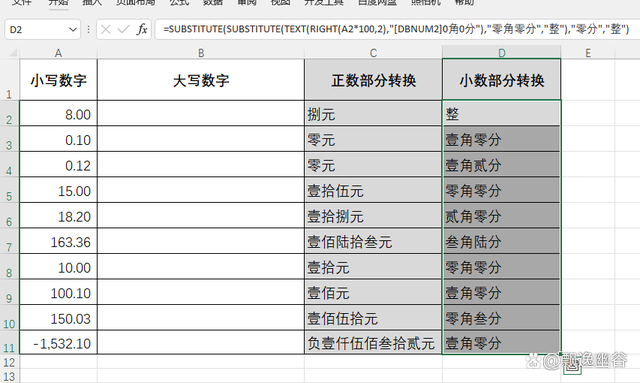Click empty cell B2 beside 8.00
Screen dimensions: 640x383
(201, 114)
